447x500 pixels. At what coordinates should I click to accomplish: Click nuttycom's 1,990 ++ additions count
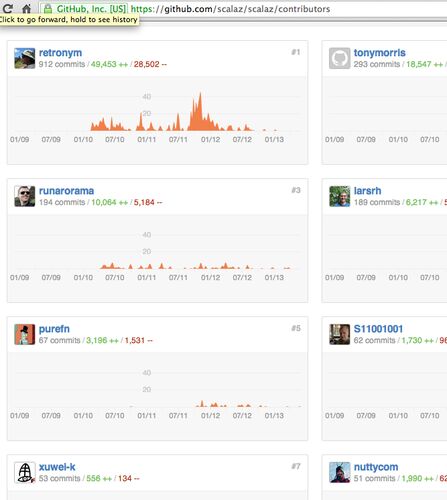418,478
